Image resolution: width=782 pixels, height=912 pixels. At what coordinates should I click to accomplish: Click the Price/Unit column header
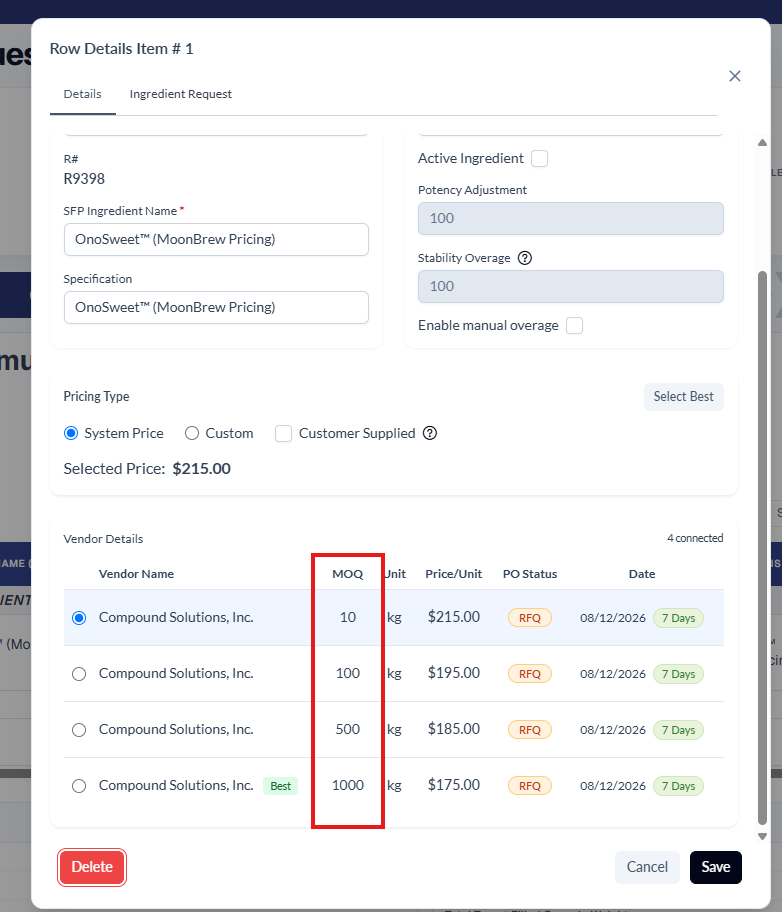pos(454,574)
